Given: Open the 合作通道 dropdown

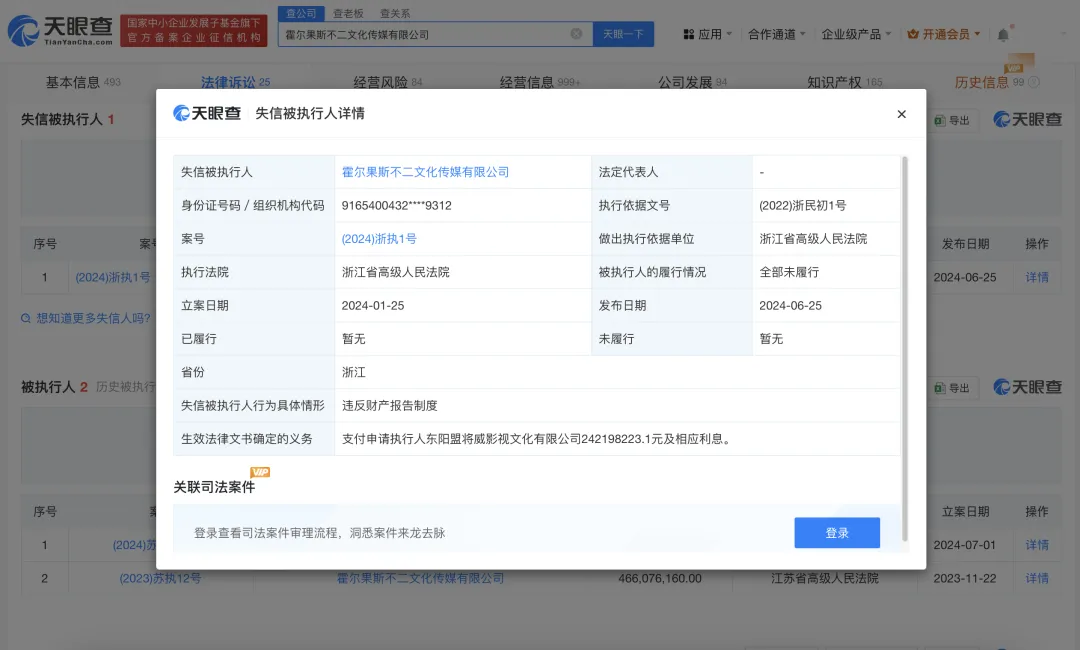Looking at the screenshot, I should pos(776,34).
